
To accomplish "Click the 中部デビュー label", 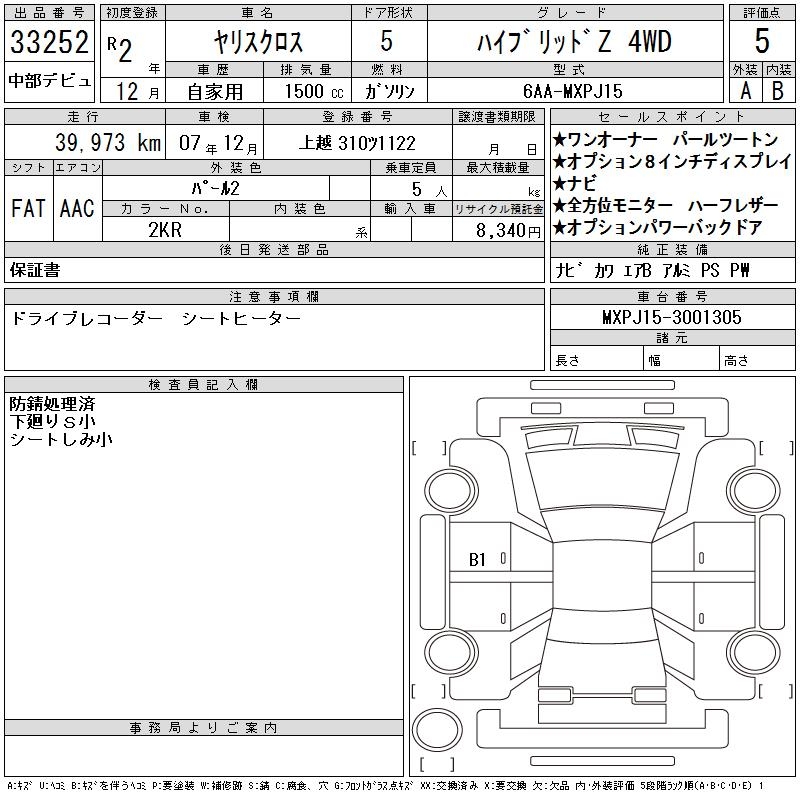I will coord(49,80).
